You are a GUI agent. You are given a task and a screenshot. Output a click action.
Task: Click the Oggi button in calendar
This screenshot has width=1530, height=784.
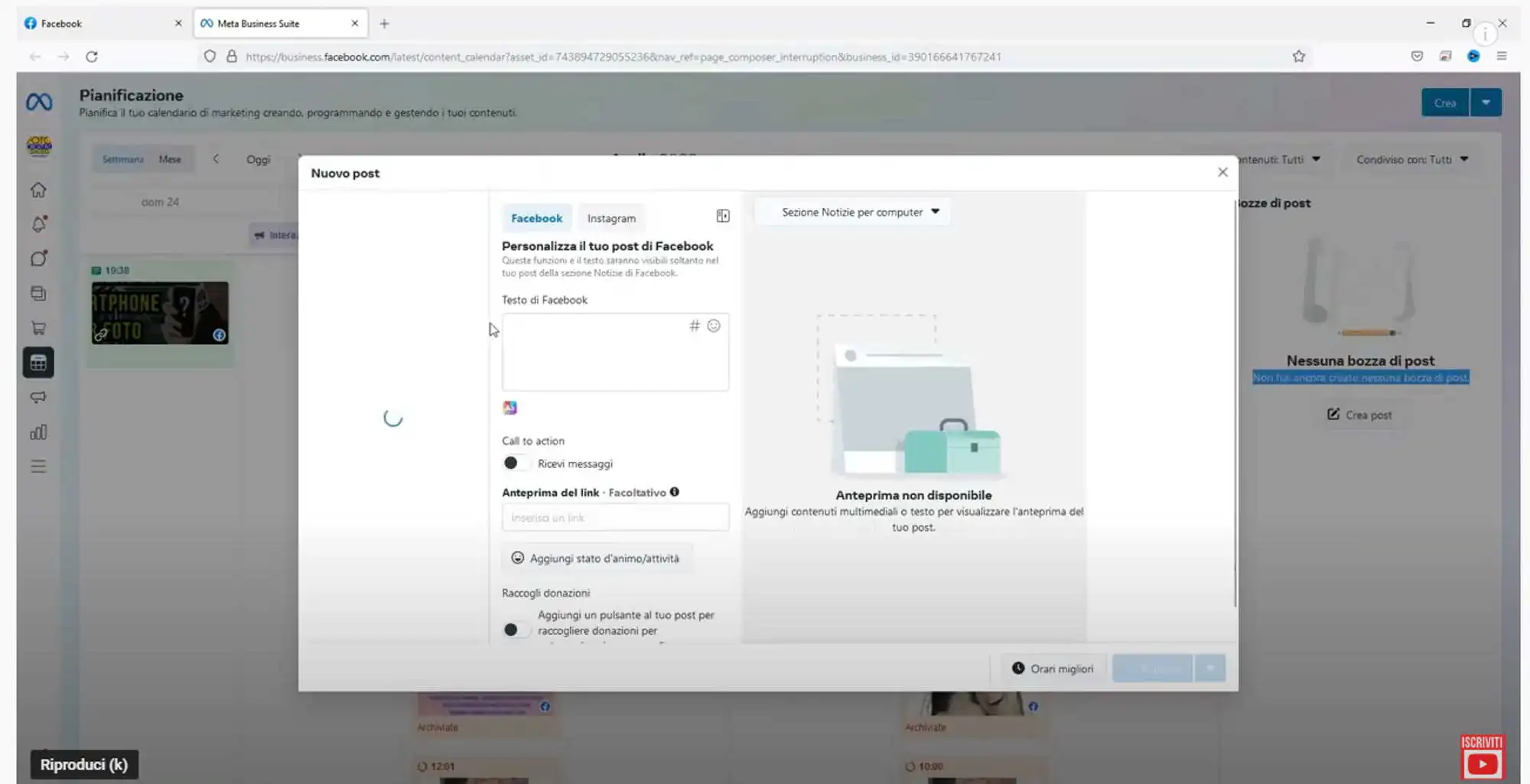(x=258, y=159)
